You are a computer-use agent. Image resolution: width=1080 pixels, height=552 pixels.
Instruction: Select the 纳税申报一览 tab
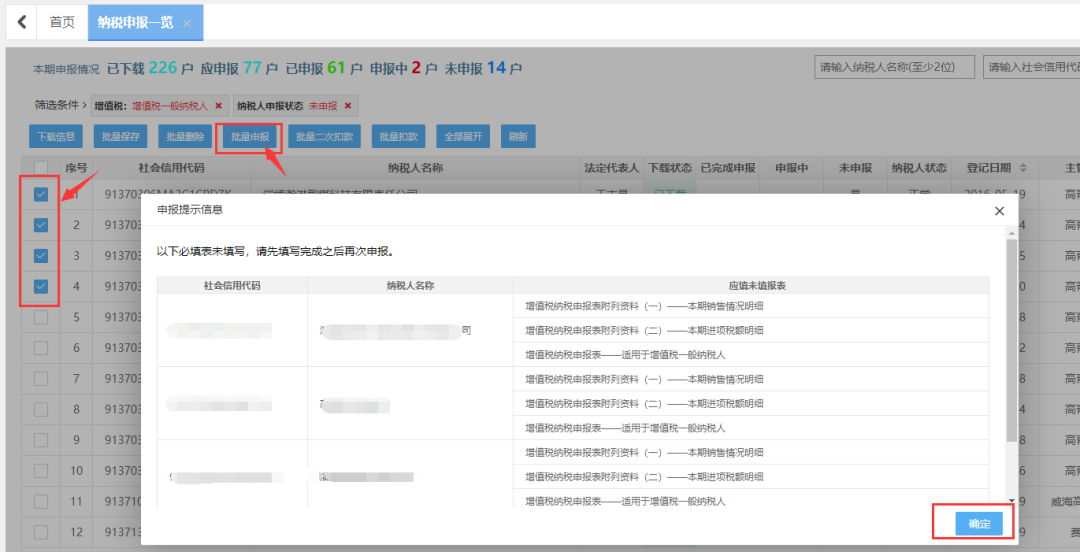(x=135, y=22)
